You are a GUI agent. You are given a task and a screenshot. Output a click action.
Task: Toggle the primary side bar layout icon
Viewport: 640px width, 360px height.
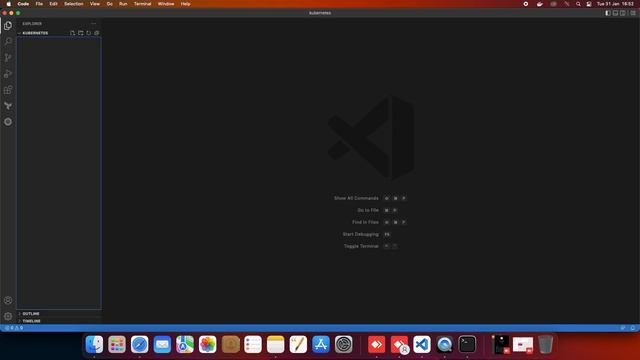click(608, 13)
